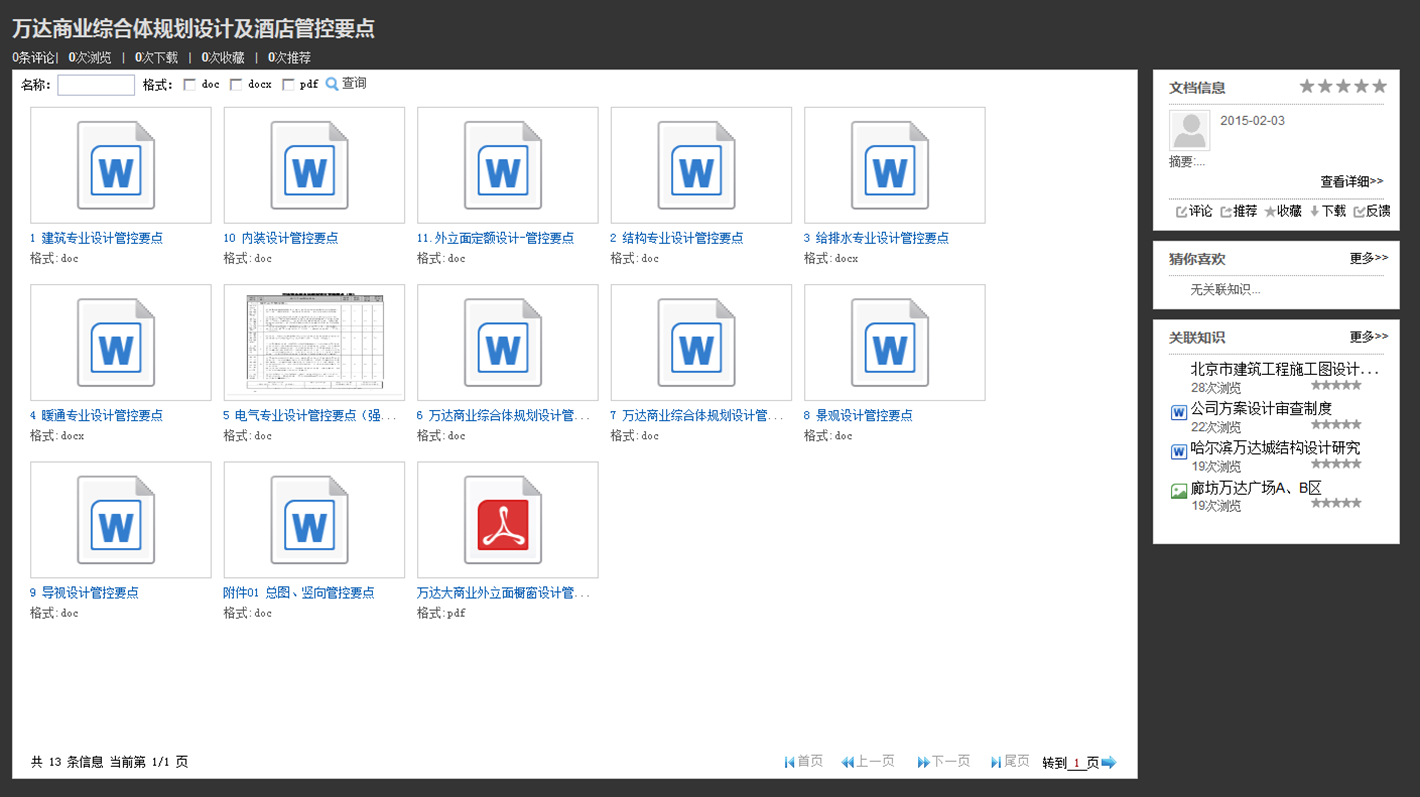Click 查看详细>> in document info

[1352, 181]
